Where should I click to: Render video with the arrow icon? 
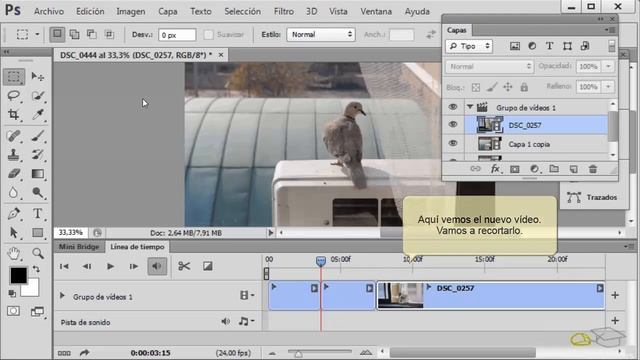click(84, 353)
